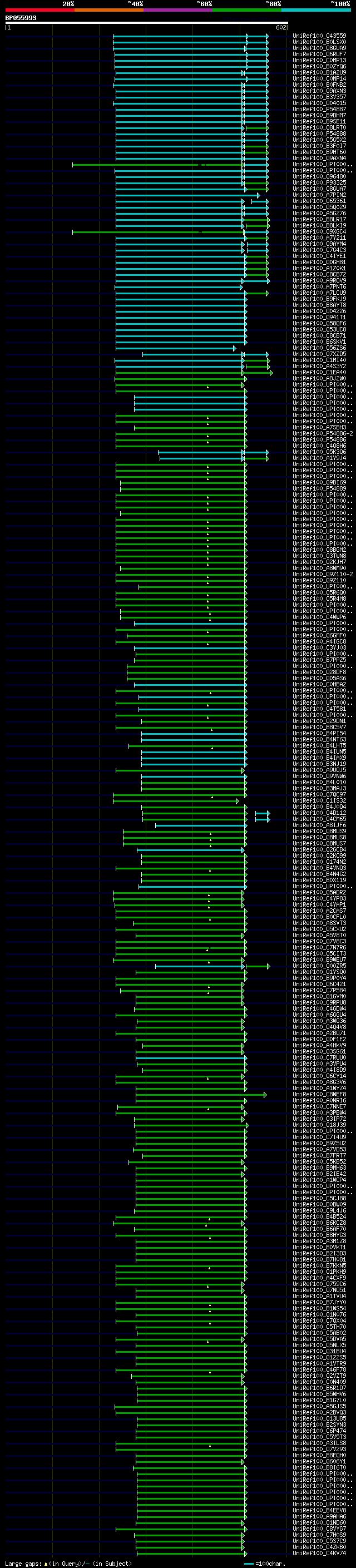Select hit label UniRef100_A8IJF6
Screen dimensions: 356x1568
tap(319, 825)
